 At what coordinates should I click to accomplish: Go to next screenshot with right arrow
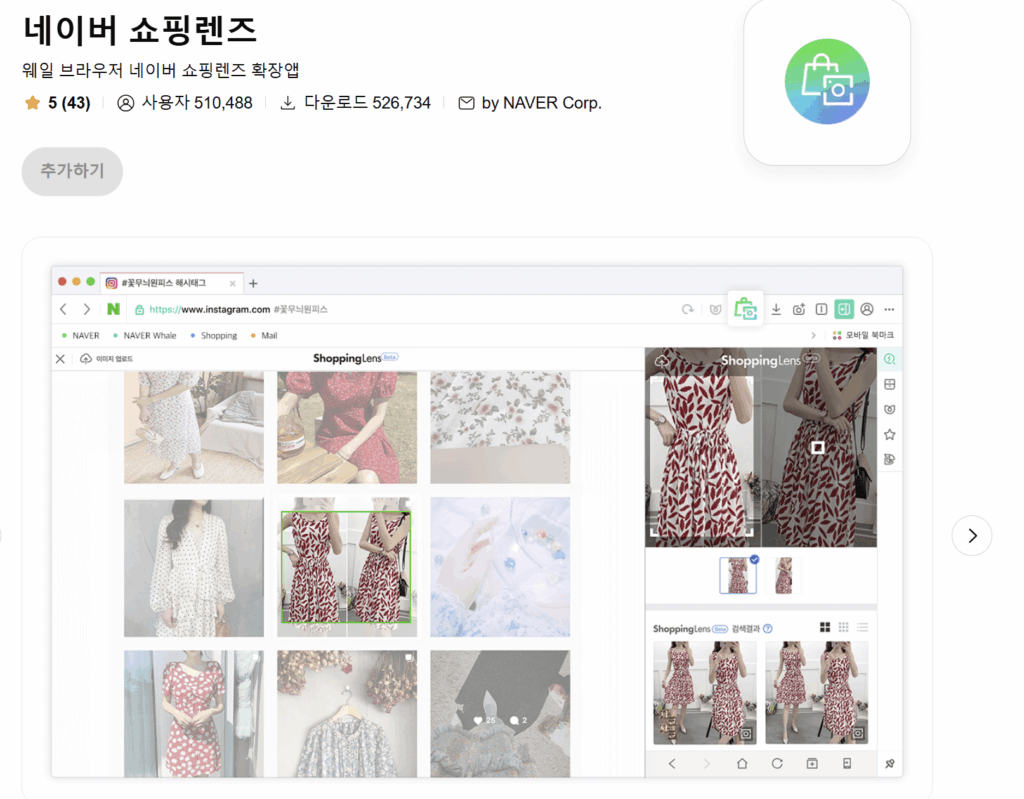(x=971, y=536)
